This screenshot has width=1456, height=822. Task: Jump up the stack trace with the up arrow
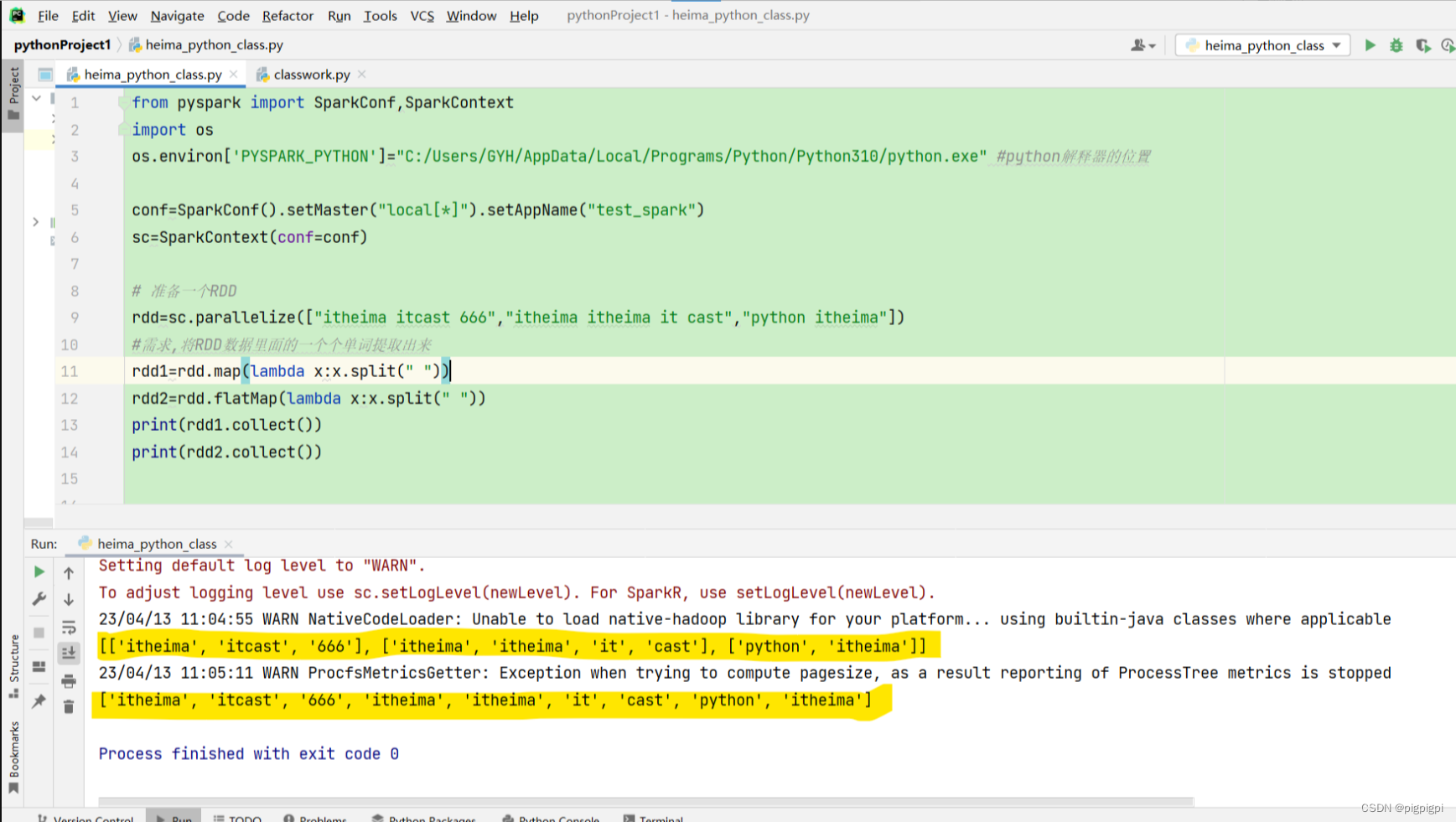[69, 573]
